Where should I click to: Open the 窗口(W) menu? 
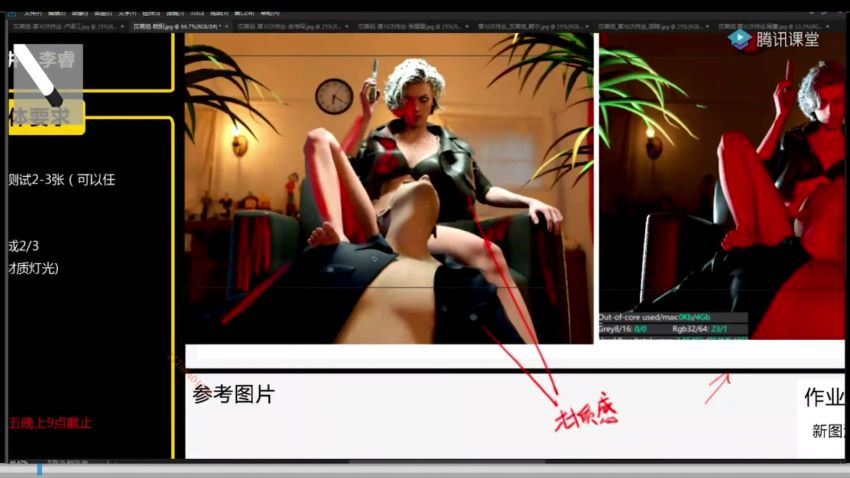tap(244, 13)
